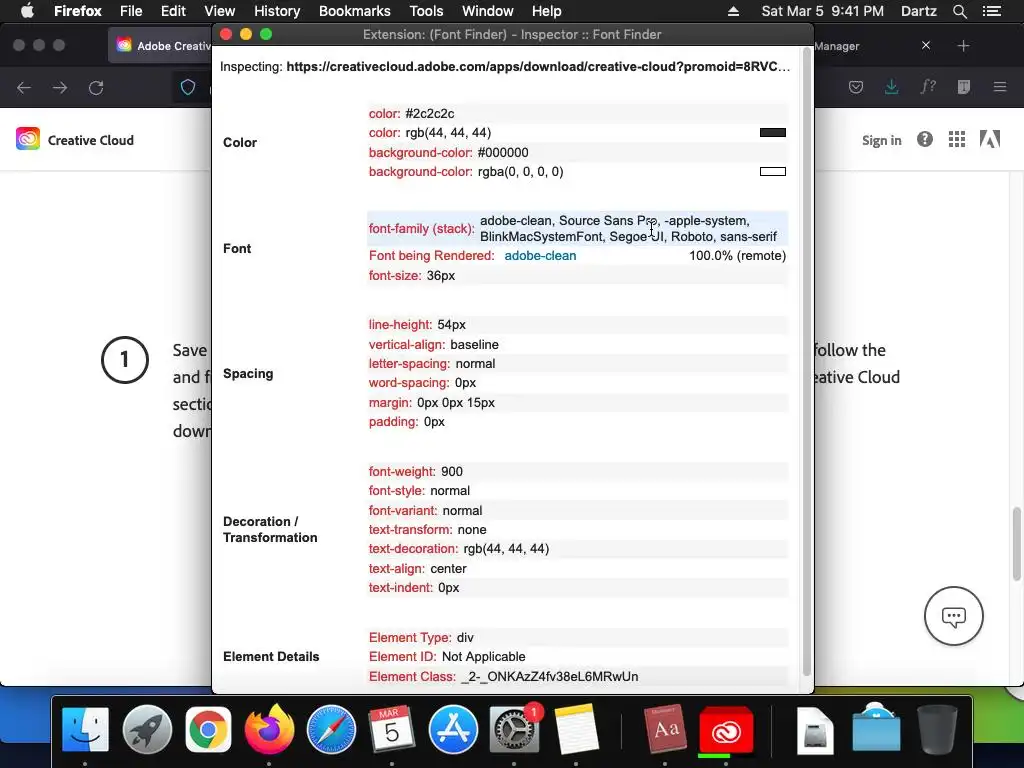Image resolution: width=1024 pixels, height=768 pixels.
Task: Open System Preferences from the Dock
Action: pyautogui.click(x=515, y=729)
